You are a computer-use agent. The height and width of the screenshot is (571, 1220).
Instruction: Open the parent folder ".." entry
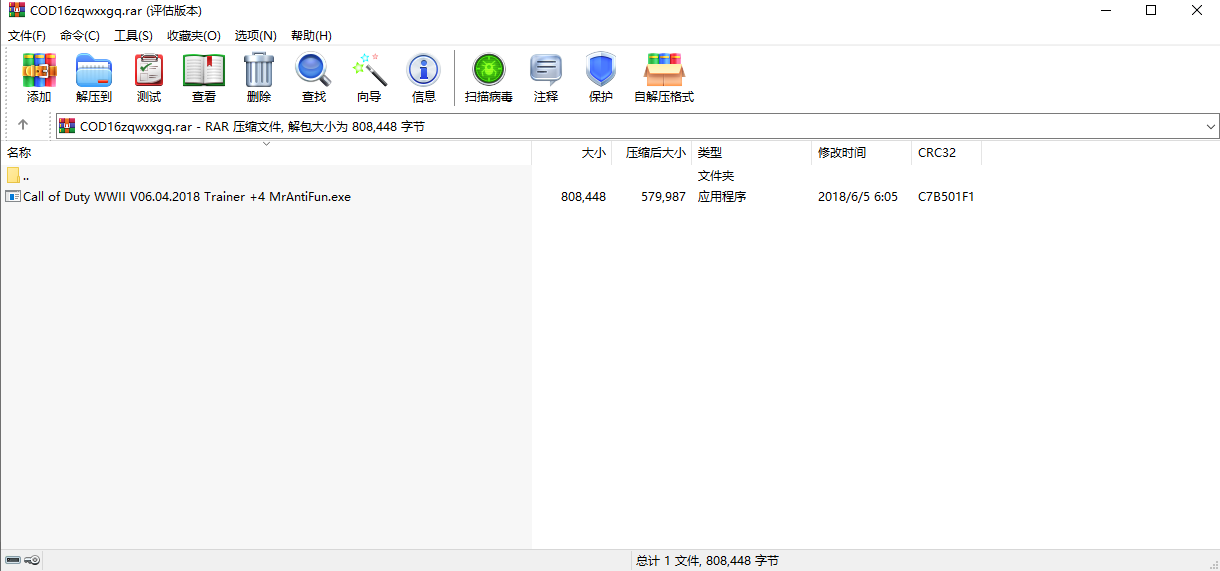click(25, 176)
